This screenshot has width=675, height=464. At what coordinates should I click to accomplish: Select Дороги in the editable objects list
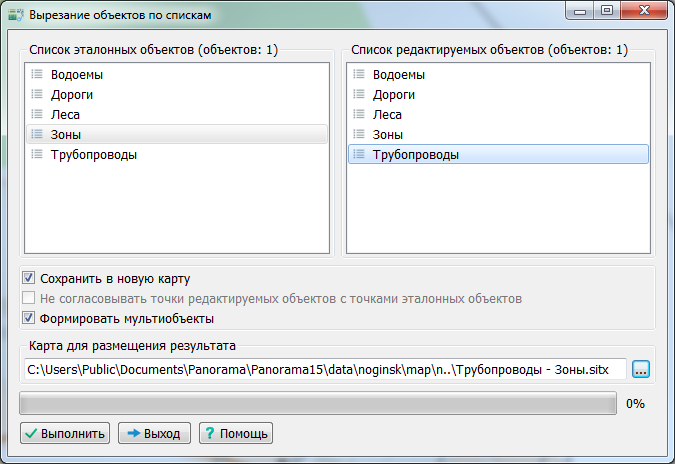coord(394,94)
